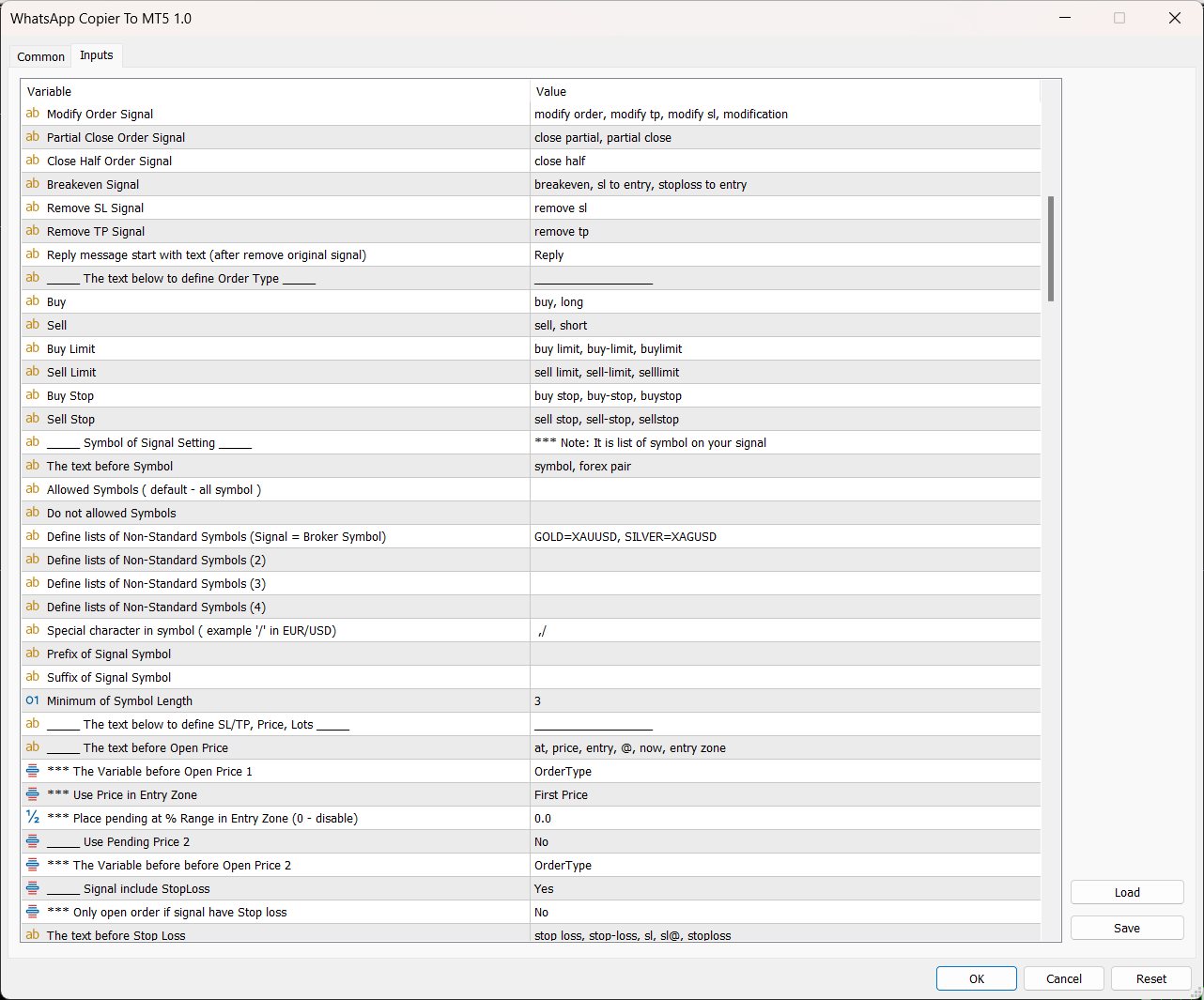Click the enum icon for Use Price in Entry Zone

coord(33,794)
